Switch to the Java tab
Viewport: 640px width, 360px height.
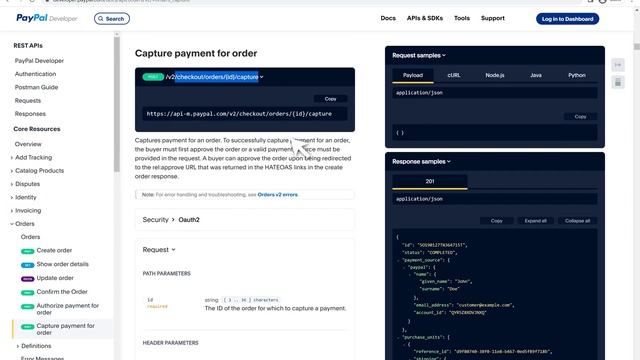coord(536,76)
